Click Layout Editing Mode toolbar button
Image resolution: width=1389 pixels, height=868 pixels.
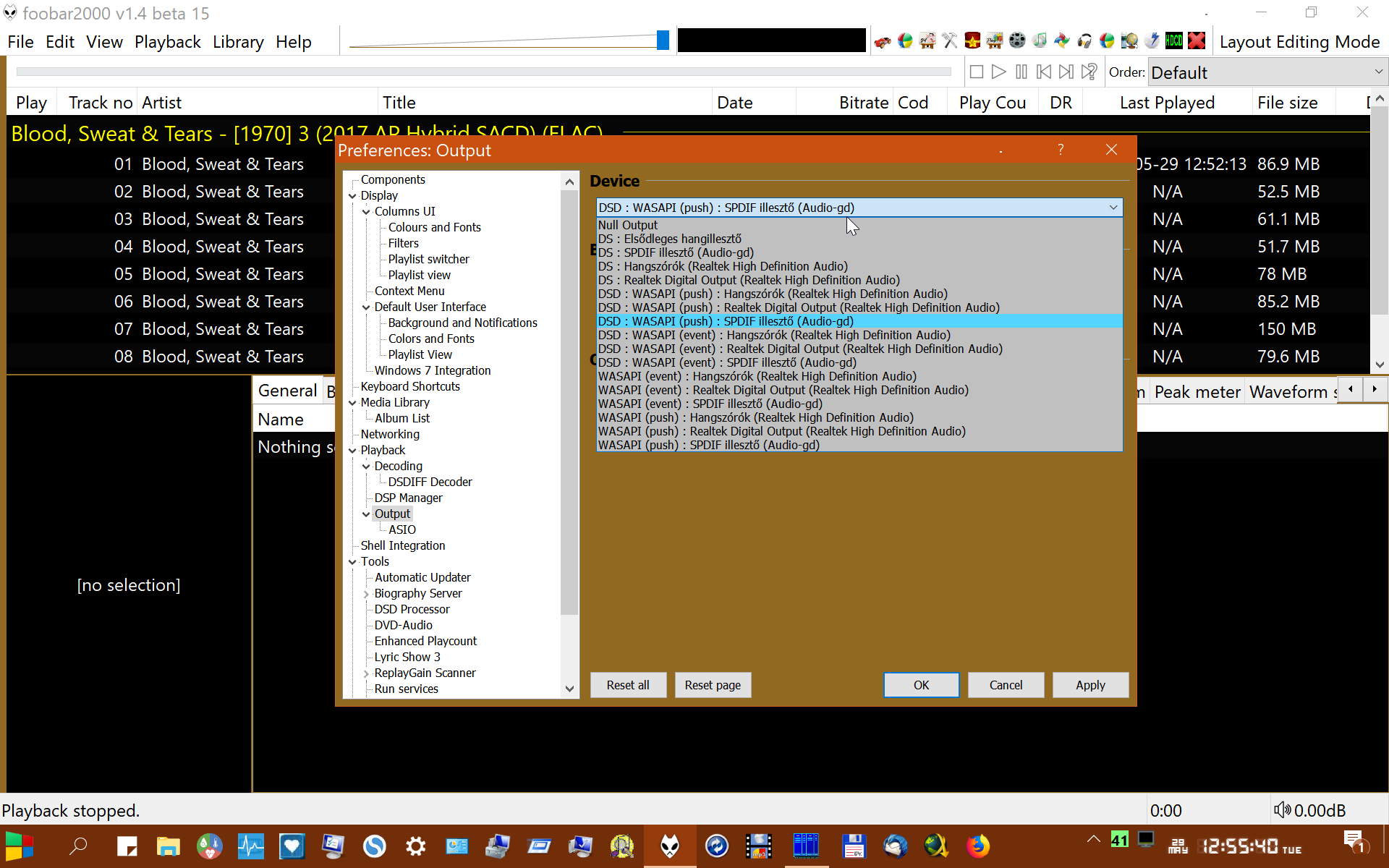[x=1299, y=42]
